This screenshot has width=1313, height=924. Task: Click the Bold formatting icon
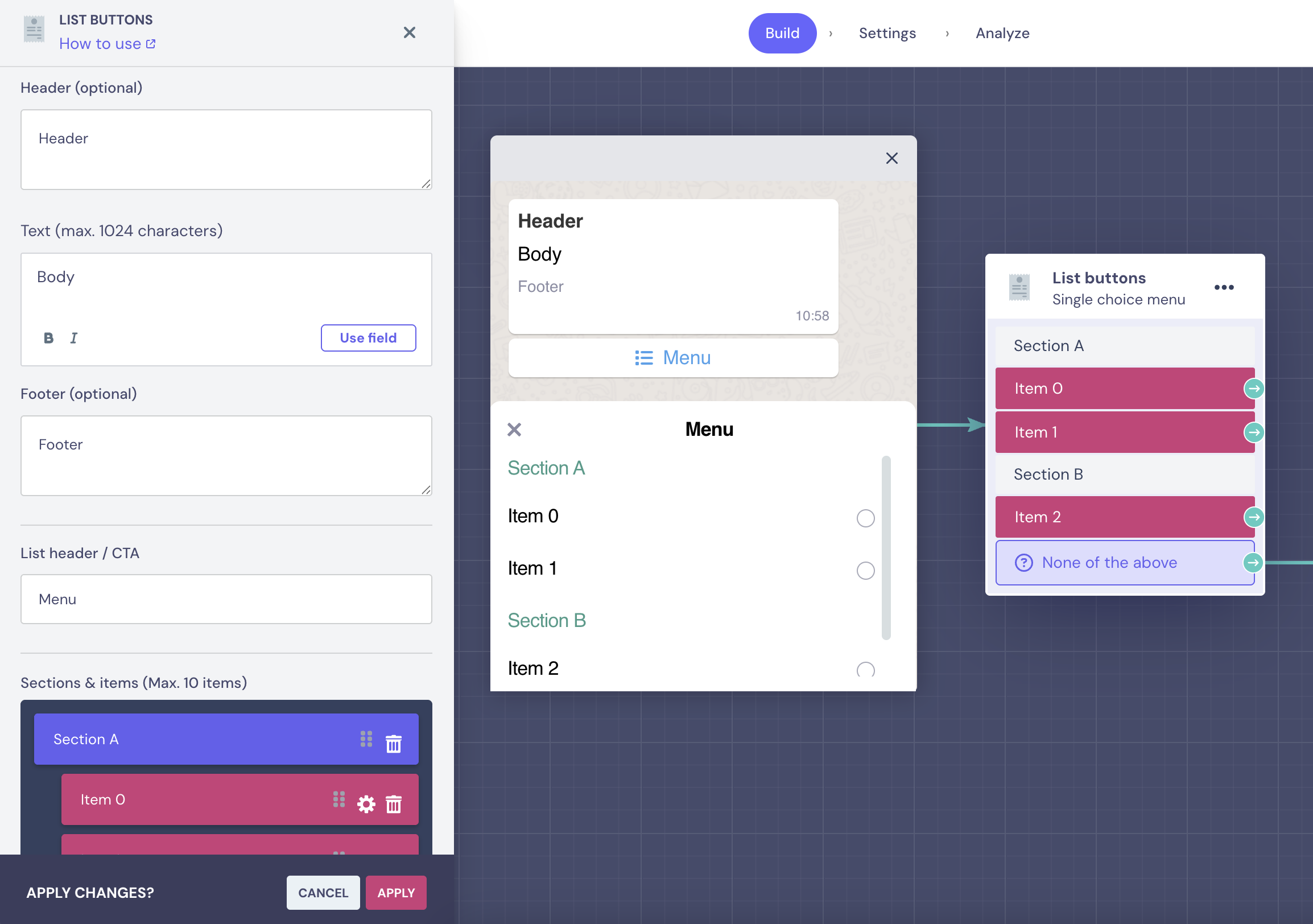click(48, 338)
